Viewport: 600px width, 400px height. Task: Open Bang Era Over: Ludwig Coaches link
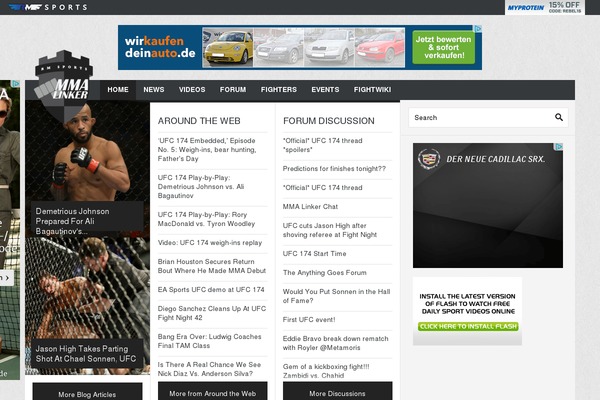209,341
